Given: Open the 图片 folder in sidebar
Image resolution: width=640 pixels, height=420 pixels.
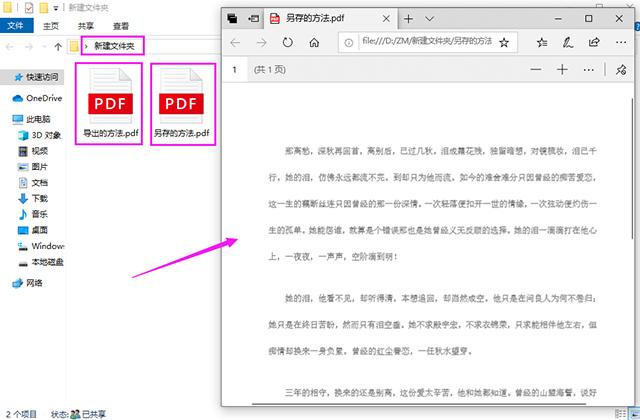Looking at the screenshot, I should pyautogui.click(x=33, y=167).
